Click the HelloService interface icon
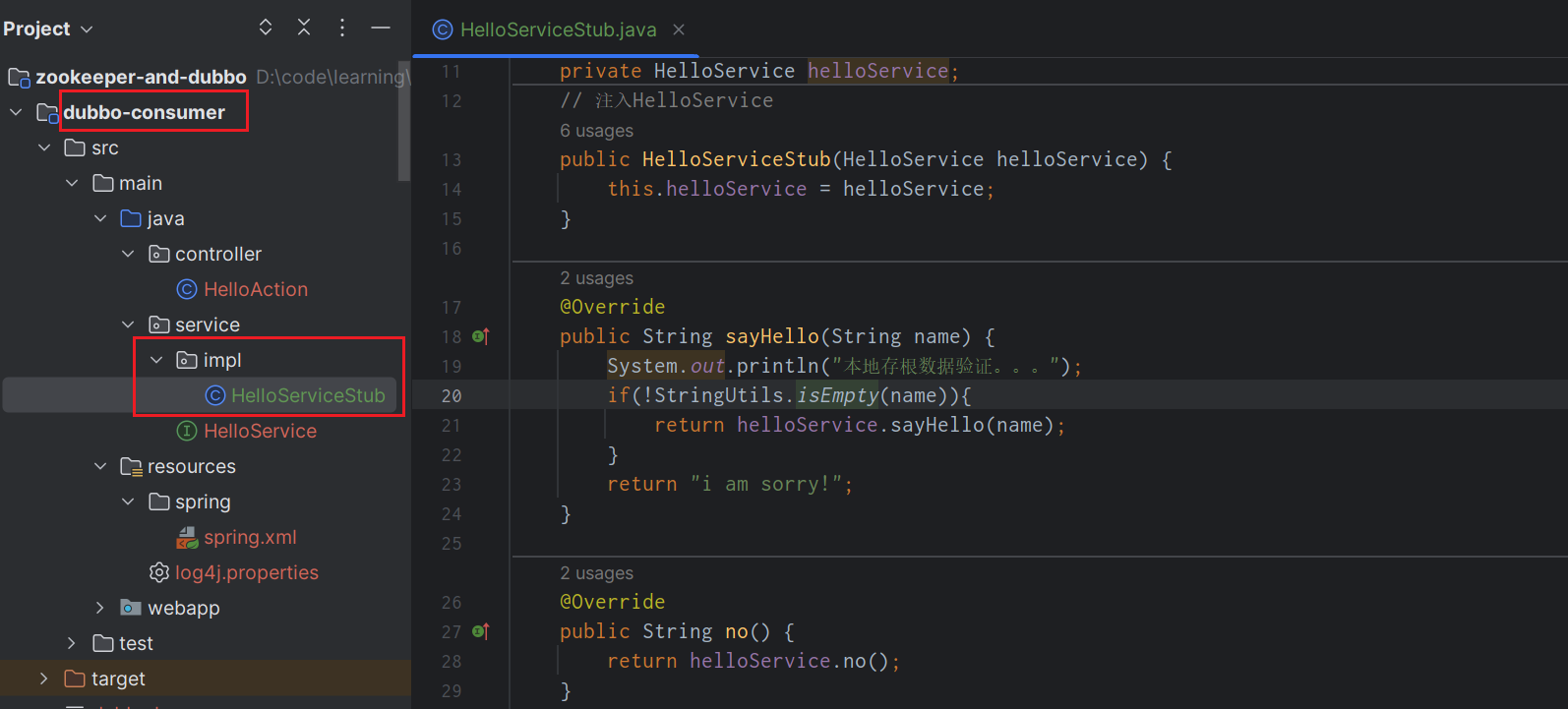The image size is (1568, 709). click(187, 431)
